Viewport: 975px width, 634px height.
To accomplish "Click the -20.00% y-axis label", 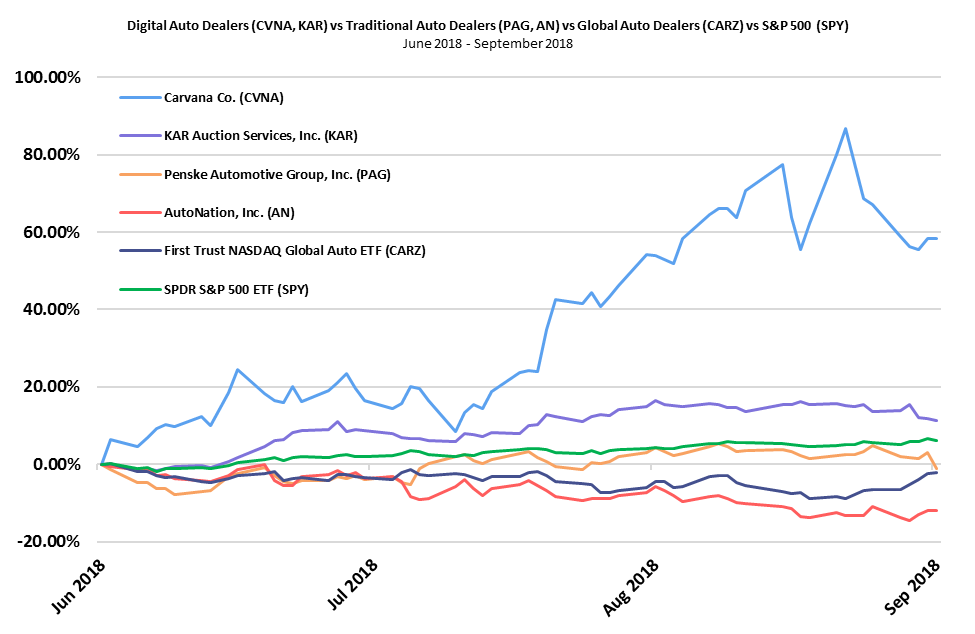I will point(49,541).
